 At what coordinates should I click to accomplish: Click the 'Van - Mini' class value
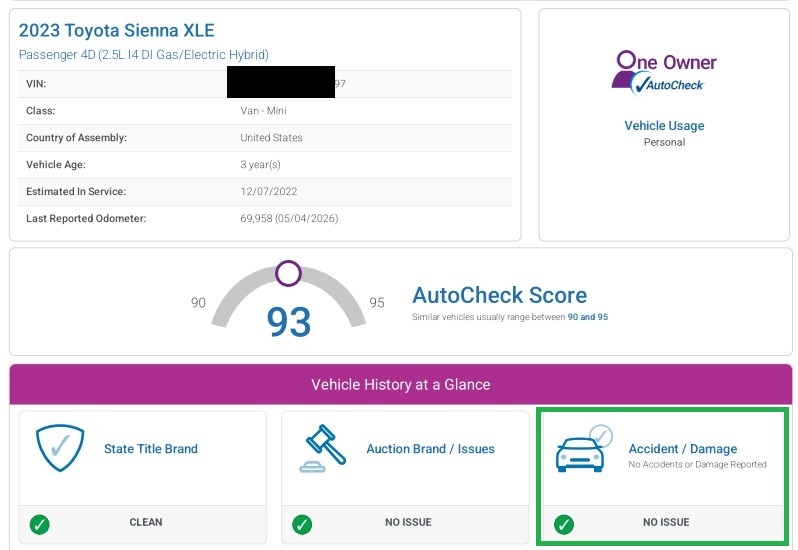[263, 111]
